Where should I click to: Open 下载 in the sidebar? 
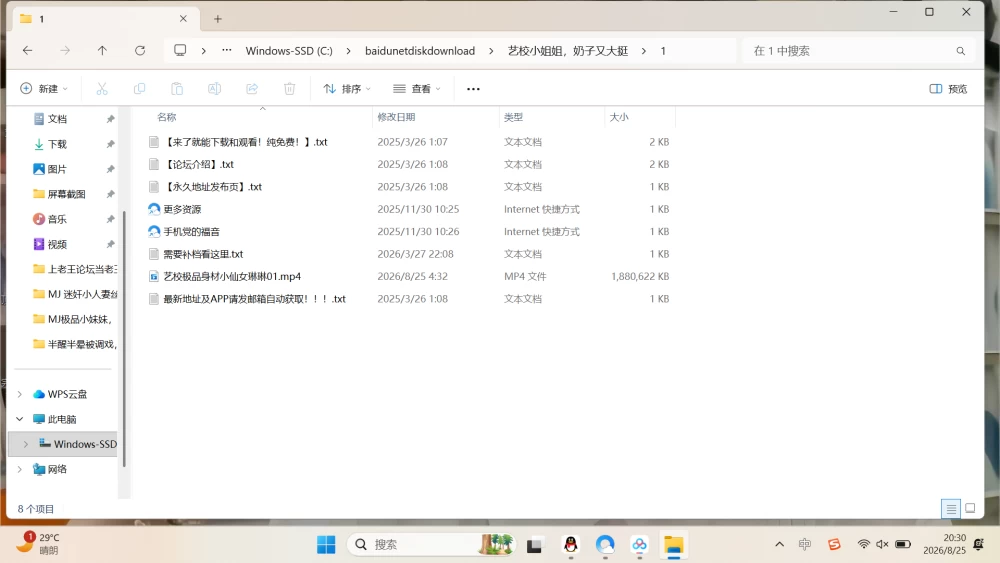click(57, 144)
